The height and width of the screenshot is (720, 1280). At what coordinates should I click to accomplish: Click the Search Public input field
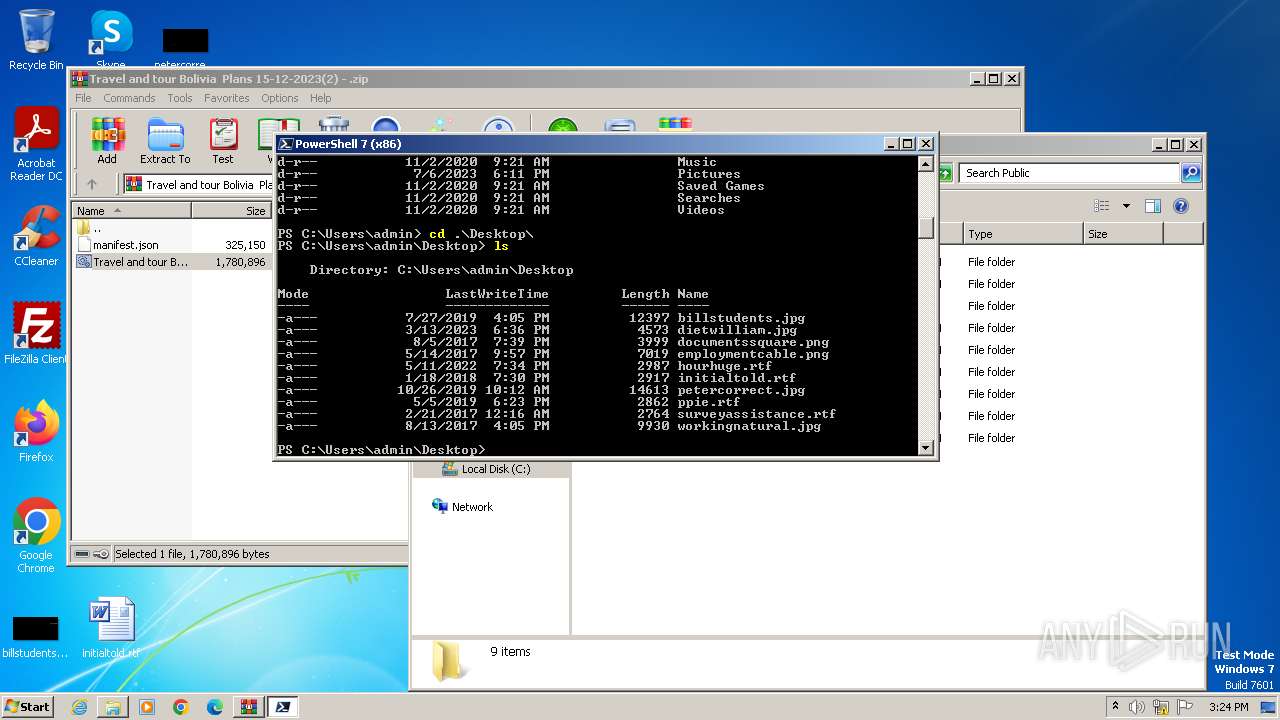1070,173
